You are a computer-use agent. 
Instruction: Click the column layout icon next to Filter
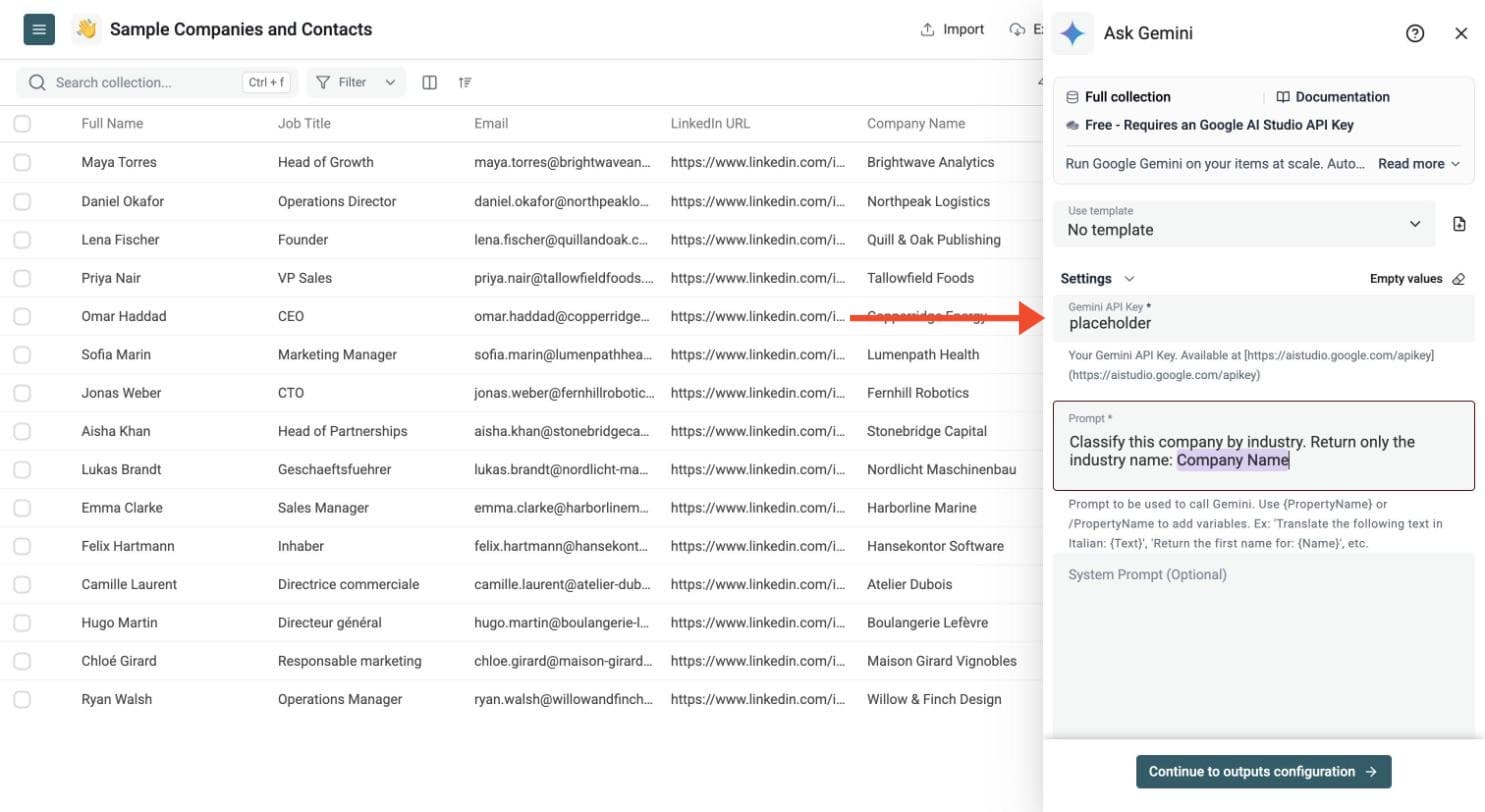pos(430,83)
